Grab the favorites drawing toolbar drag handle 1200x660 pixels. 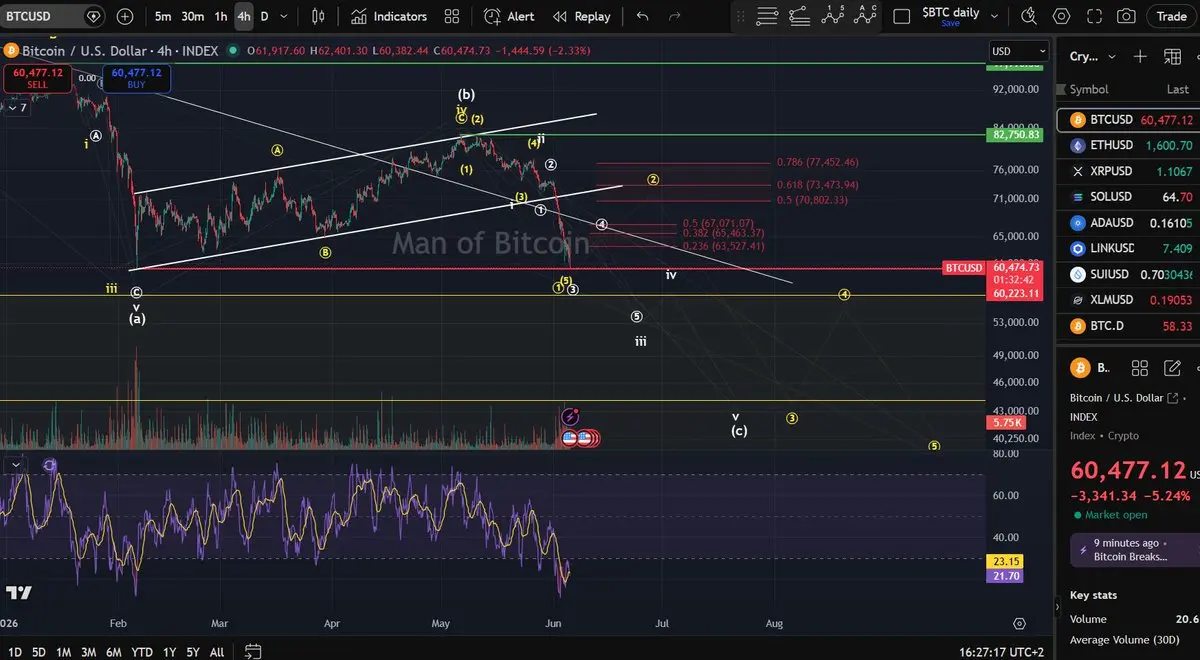(741, 16)
